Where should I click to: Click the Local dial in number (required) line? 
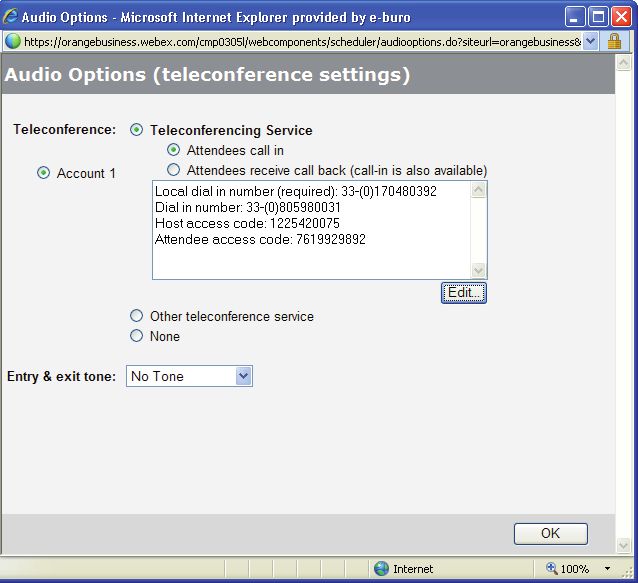(296, 191)
